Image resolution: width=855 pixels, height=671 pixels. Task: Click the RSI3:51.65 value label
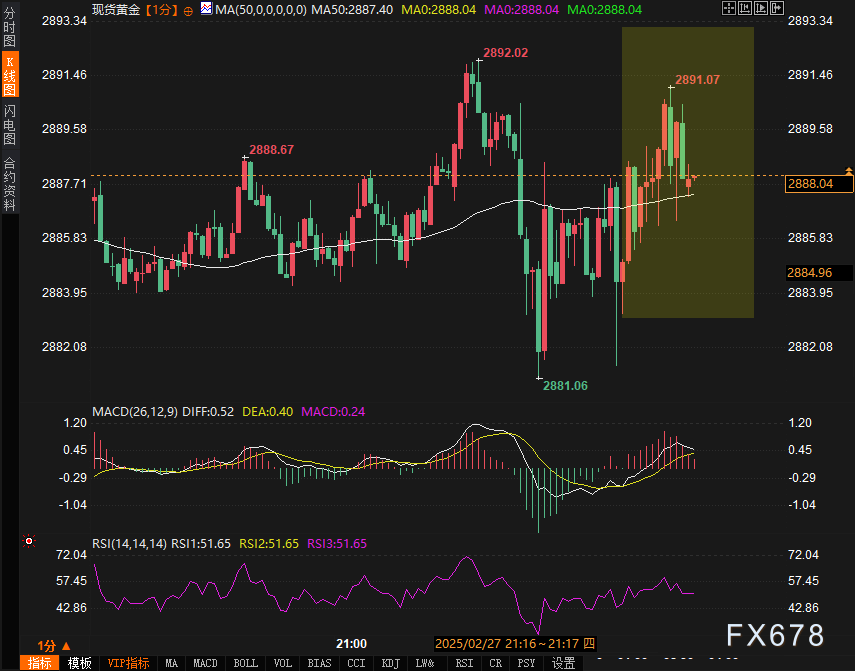pos(337,543)
